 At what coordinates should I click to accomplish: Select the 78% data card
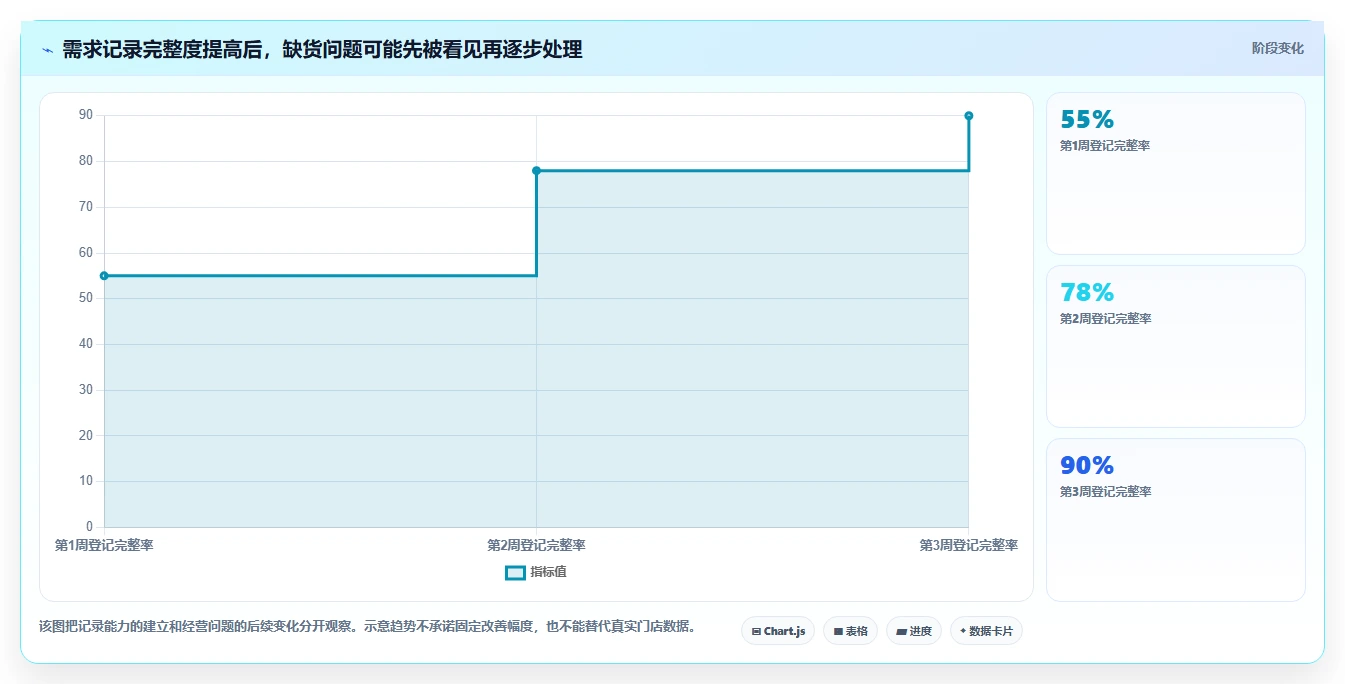pyautogui.click(x=1176, y=346)
